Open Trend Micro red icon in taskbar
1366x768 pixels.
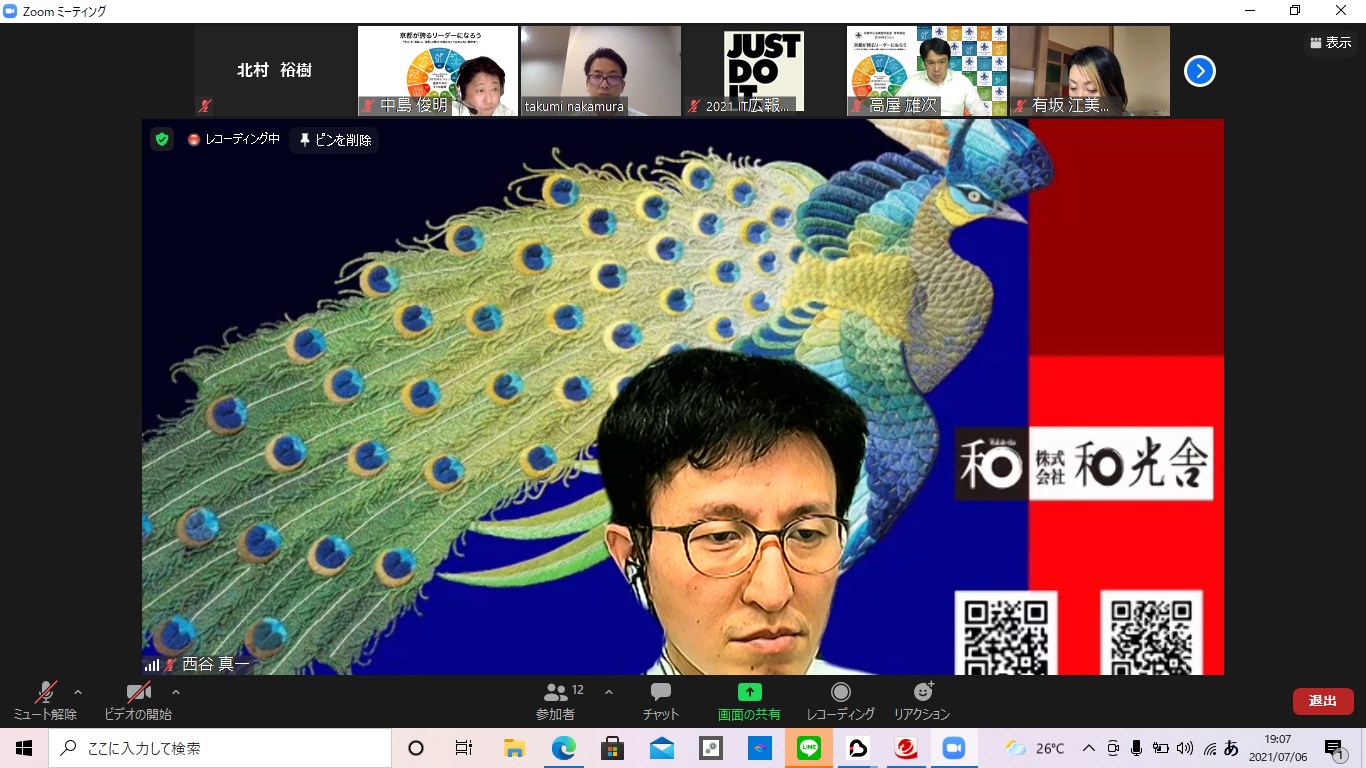pos(907,748)
